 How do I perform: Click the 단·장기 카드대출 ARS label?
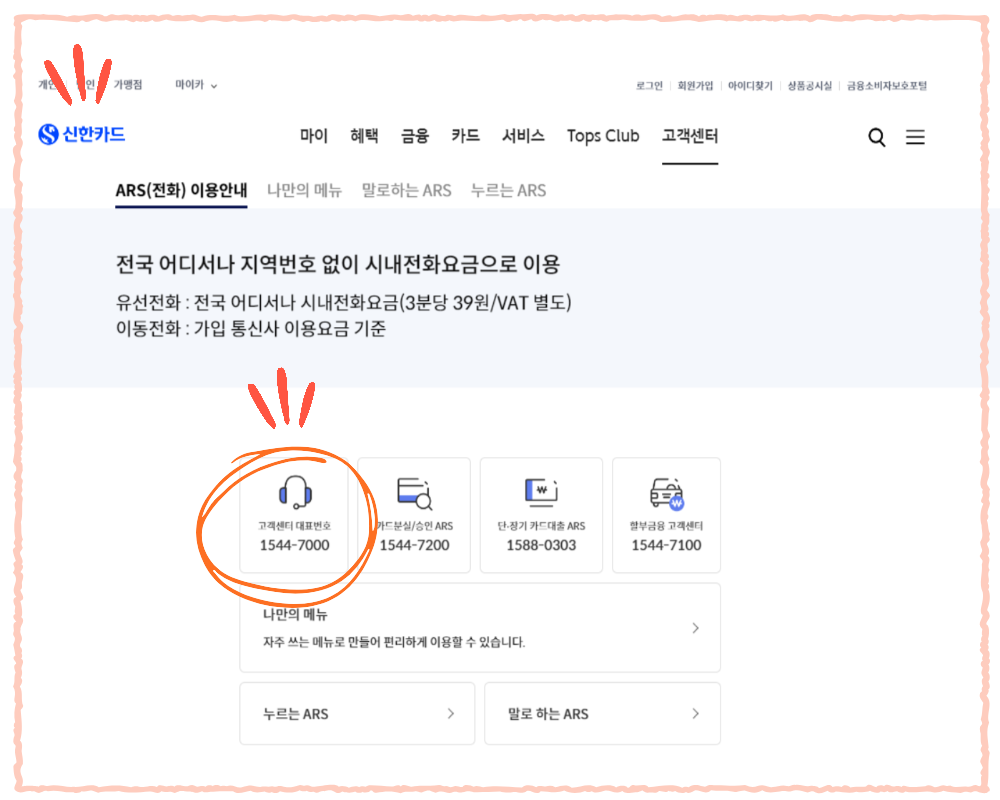(541, 526)
